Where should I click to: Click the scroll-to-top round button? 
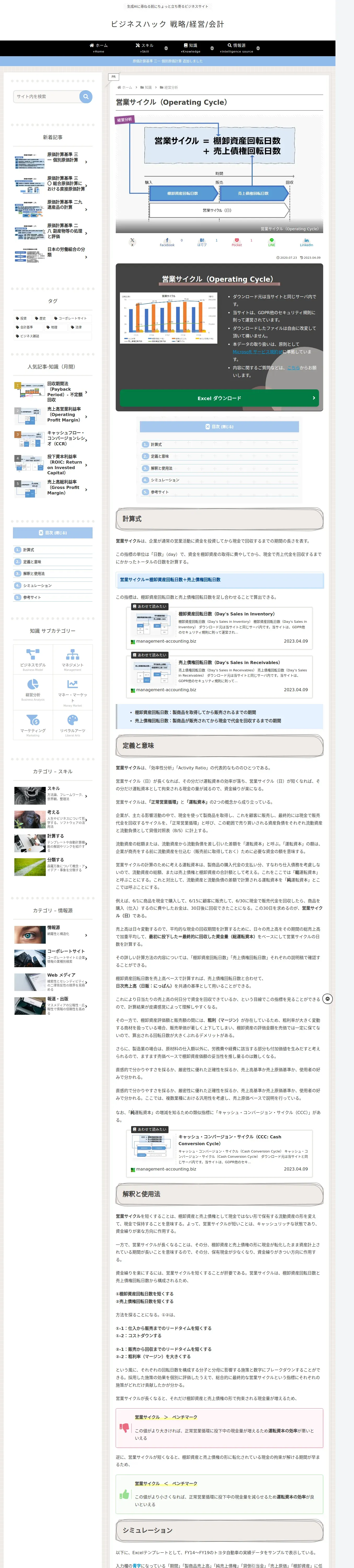coord(327,999)
